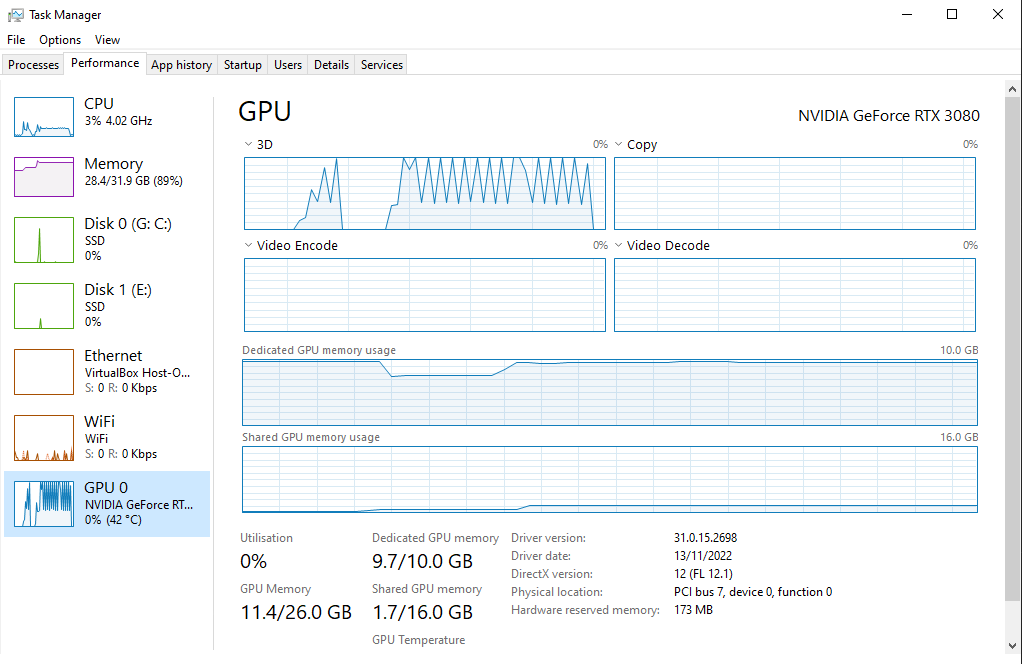Viewport: 1022px width, 664px height.
Task: Click the Video Decode graph
Action: tap(795, 295)
